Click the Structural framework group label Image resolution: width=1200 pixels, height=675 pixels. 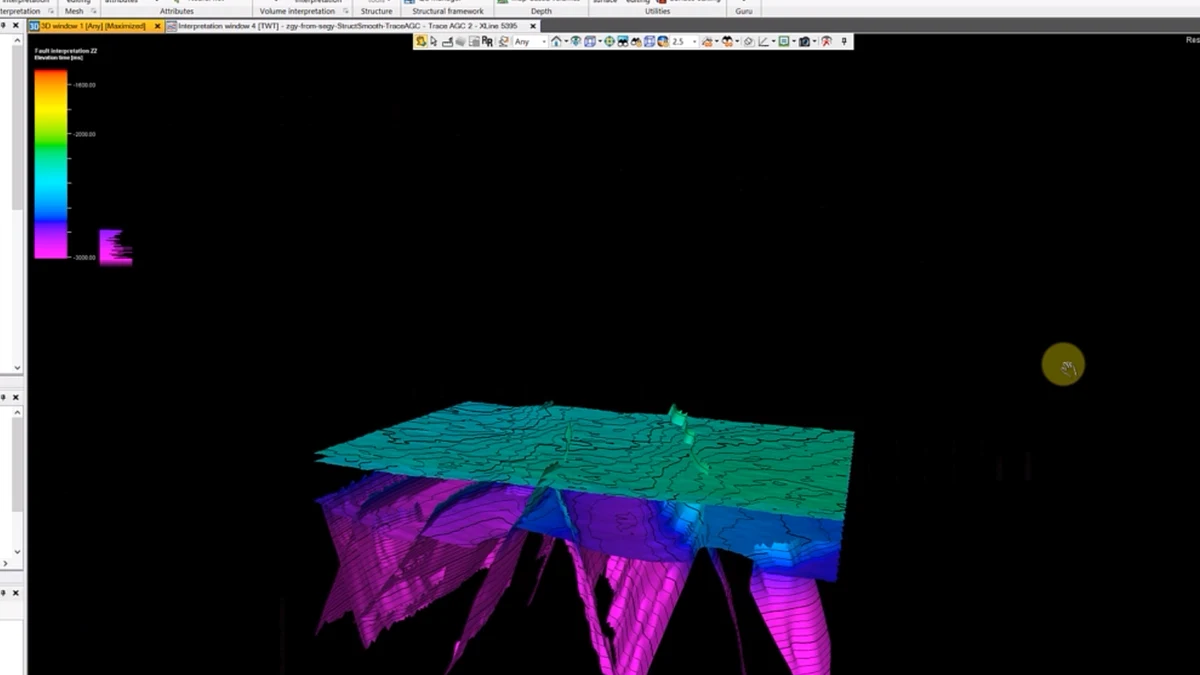coord(448,12)
